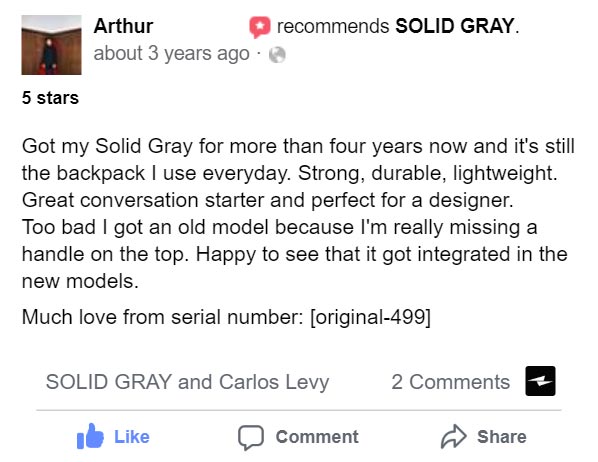598x462 pixels.
Task: Like the review via Like label
Action: (x=132, y=437)
